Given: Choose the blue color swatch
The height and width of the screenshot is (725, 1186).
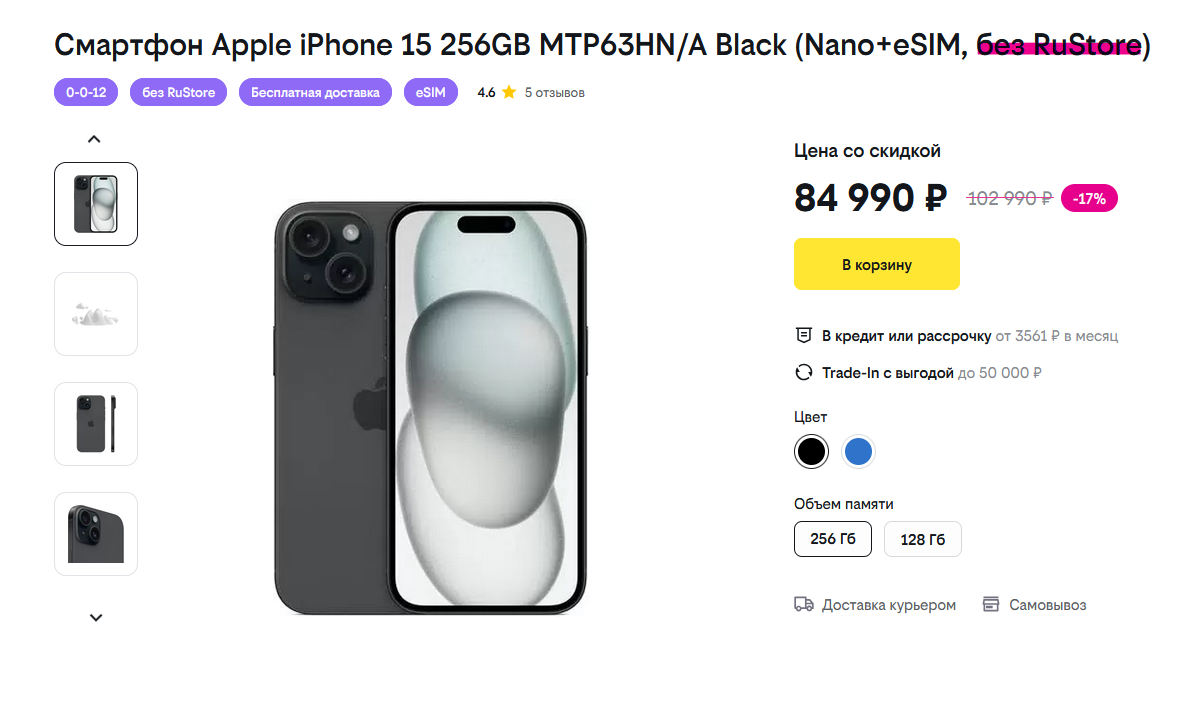Looking at the screenshot, I should (x=858, y=452).
